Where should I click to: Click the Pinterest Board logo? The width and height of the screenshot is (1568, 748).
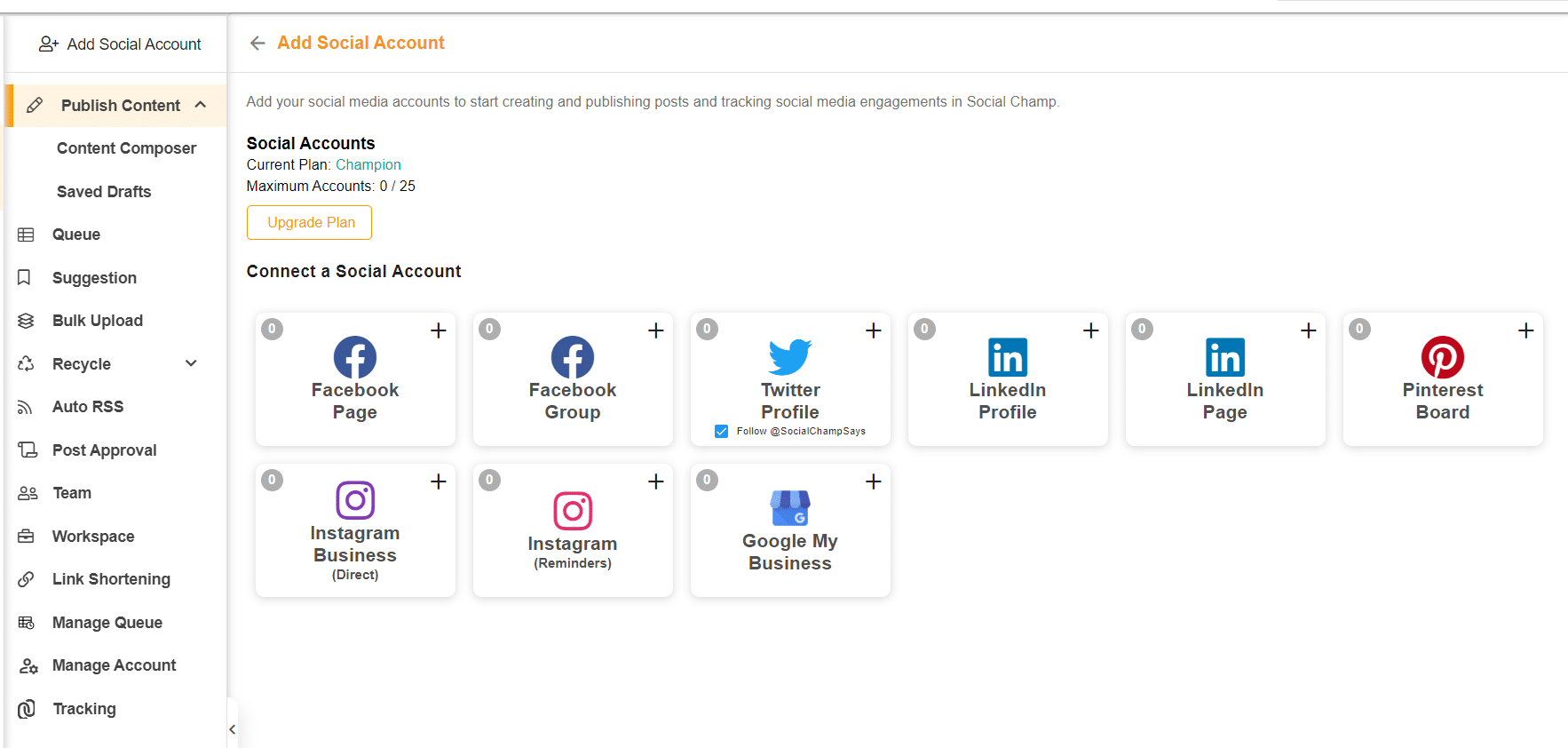pyautogui.click(x=1443, y=357)
